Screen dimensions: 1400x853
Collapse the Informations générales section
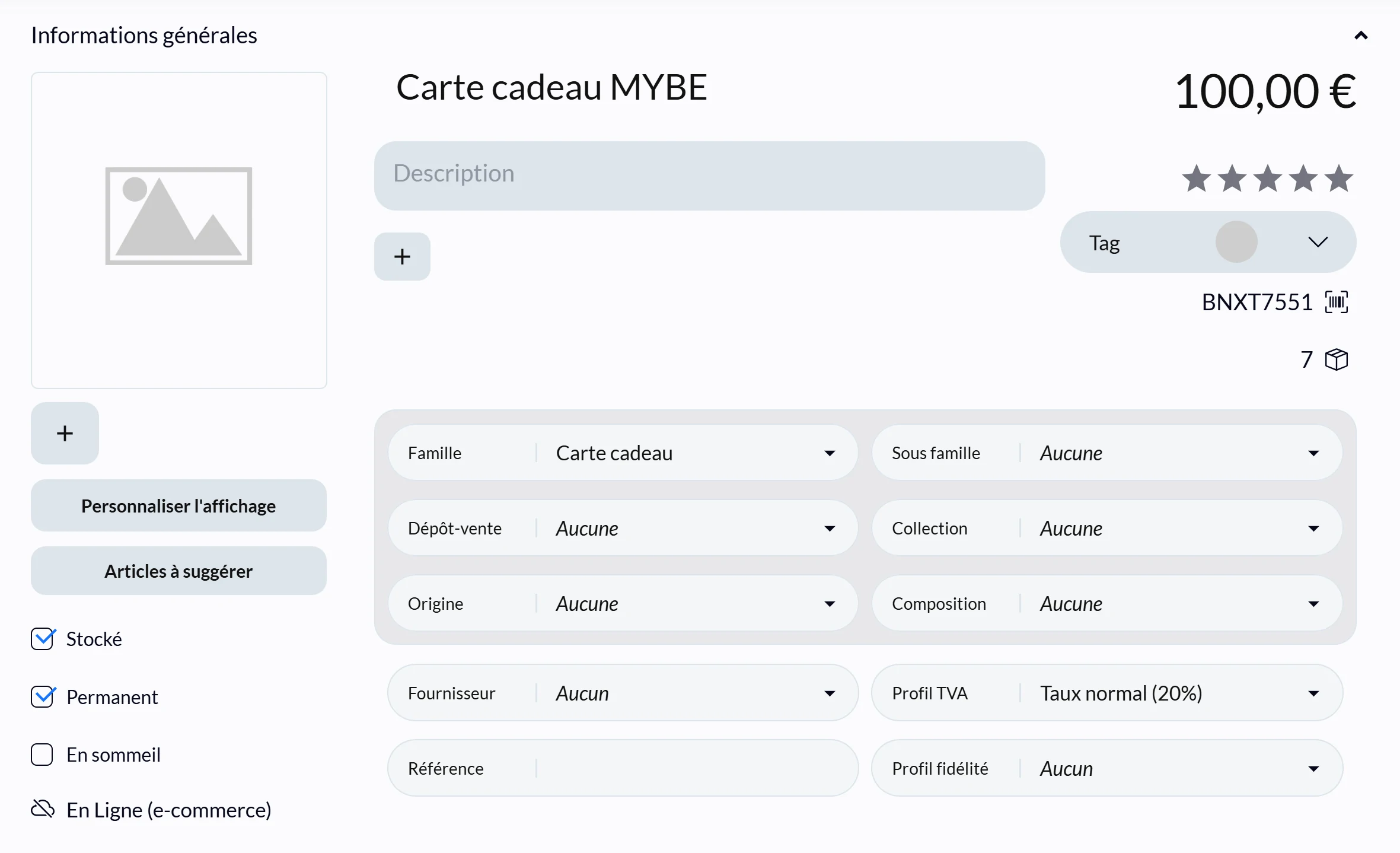tap(1361, 36)
